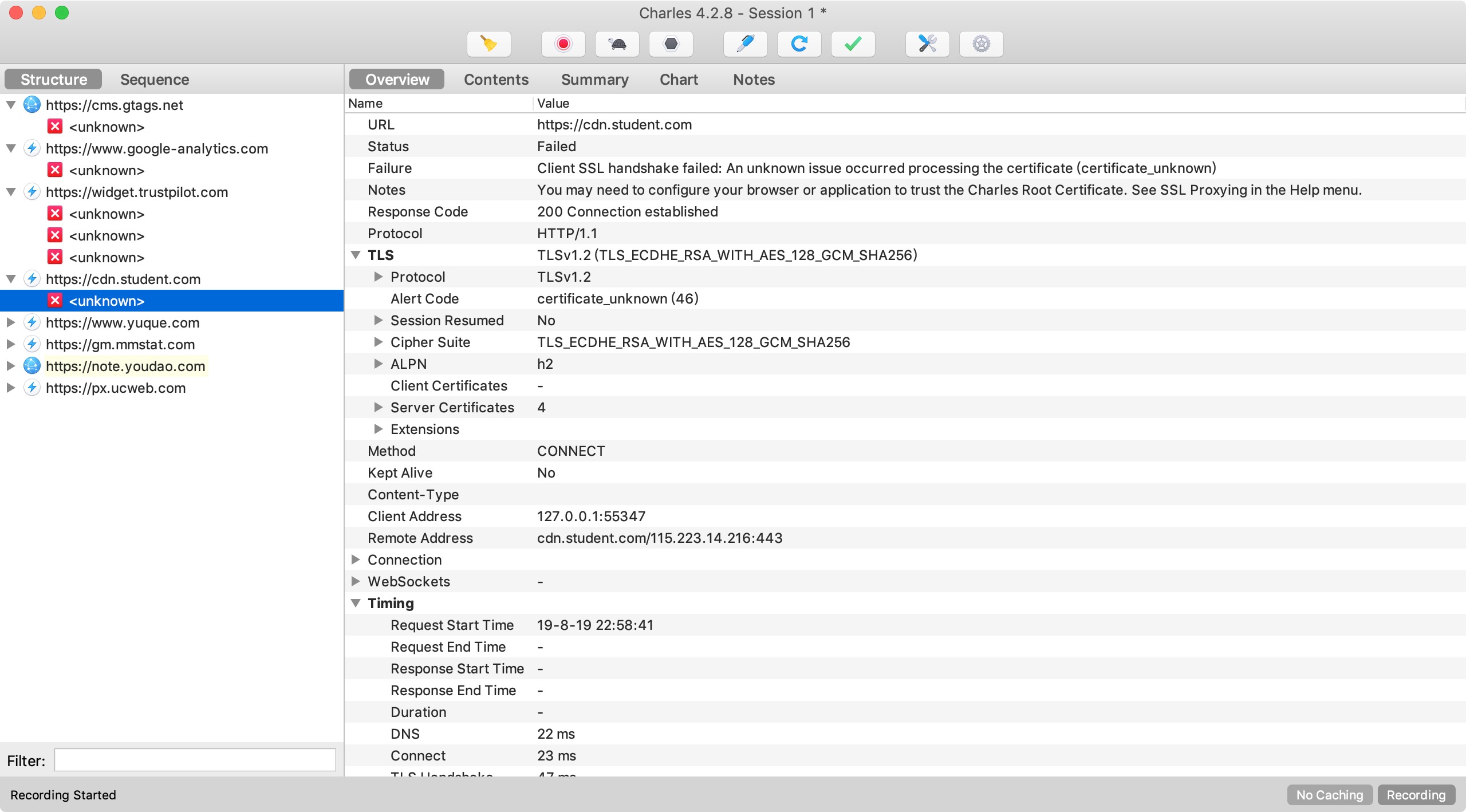This screenshot has height=812, width=1466.
Task: Toggle the Recording status button
Action: 1416,795
